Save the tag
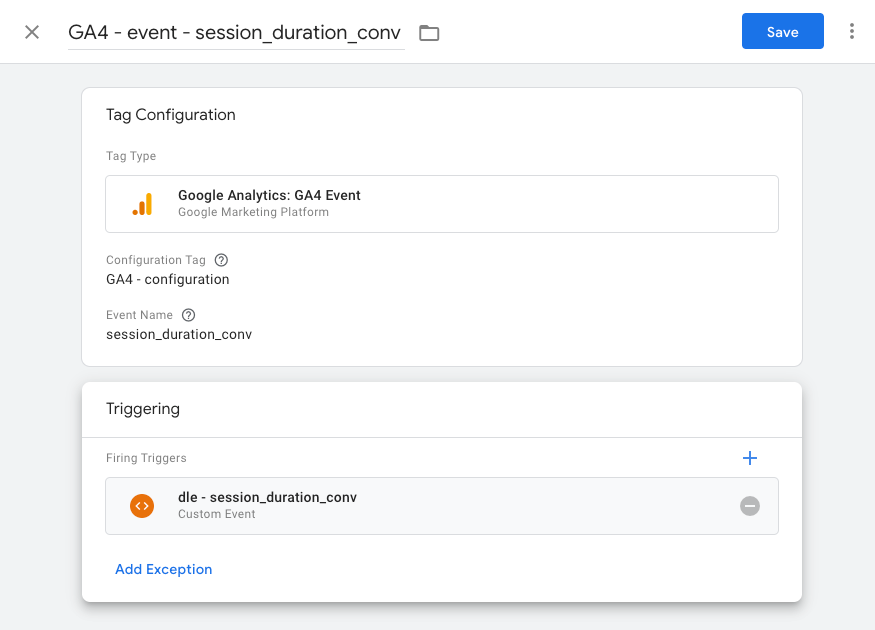Viewport: 875px width, 630px height. point(782,31)
